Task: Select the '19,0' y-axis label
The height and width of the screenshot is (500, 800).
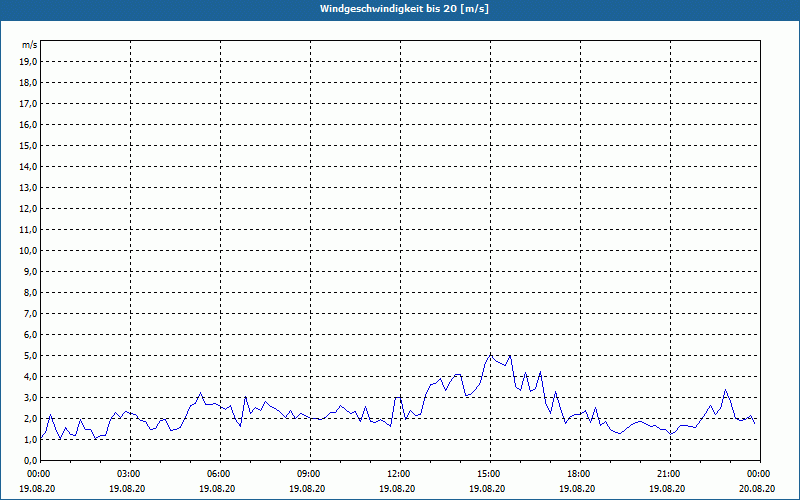Action: [x=28, y=62]
